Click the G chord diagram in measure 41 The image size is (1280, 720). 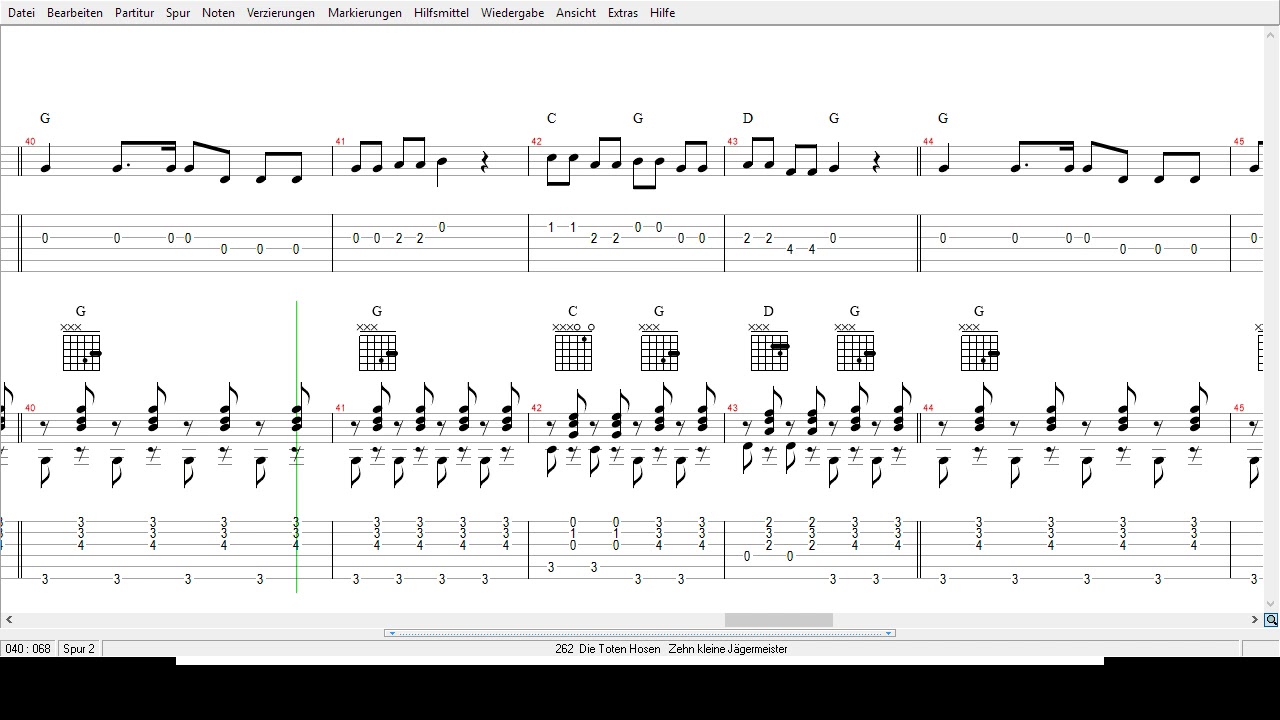377,348
